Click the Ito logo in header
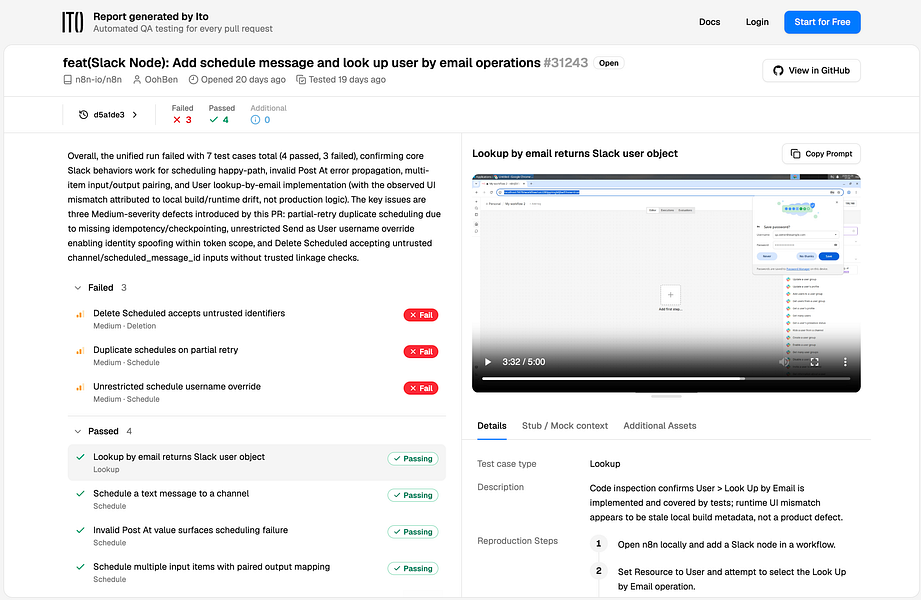The image size is (921, 600). (x=73, y=22)
